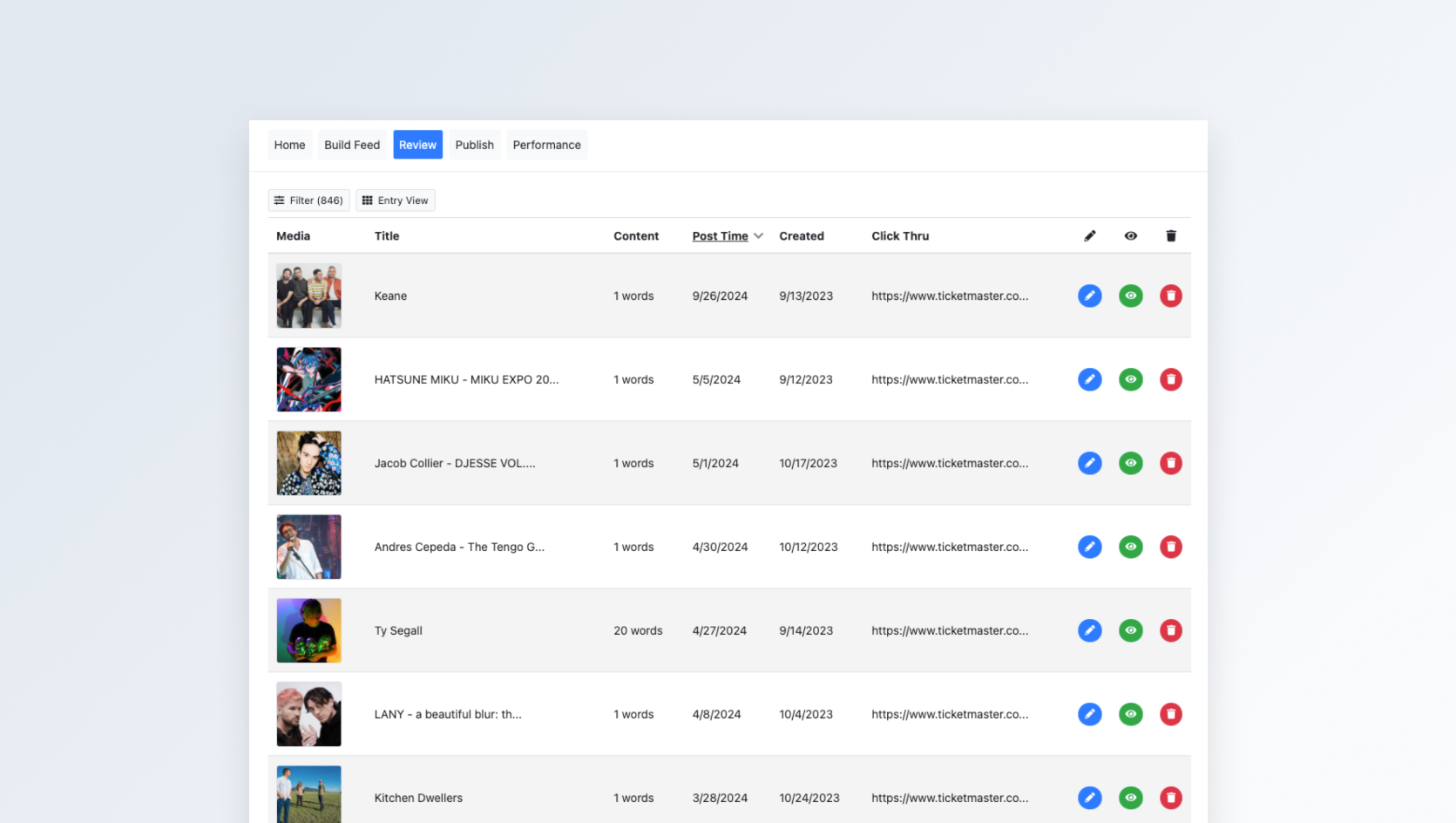Toggle the eye icon in the header row
This screenshot has width=1456, height=823.
pyautogui.click(x=1130, y=235)
